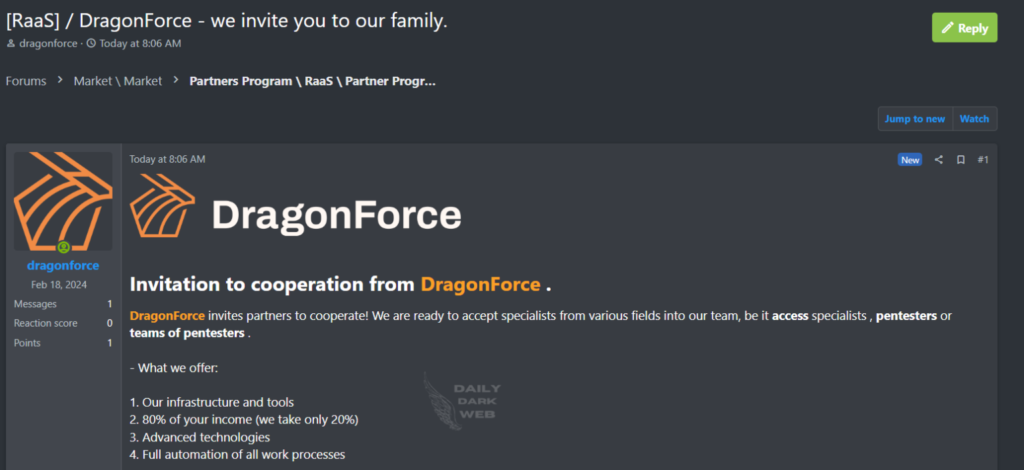Toggle Watch for this thread
Image resolution: width=1024 pixels, height=470 pixels.
pos(974,119)
